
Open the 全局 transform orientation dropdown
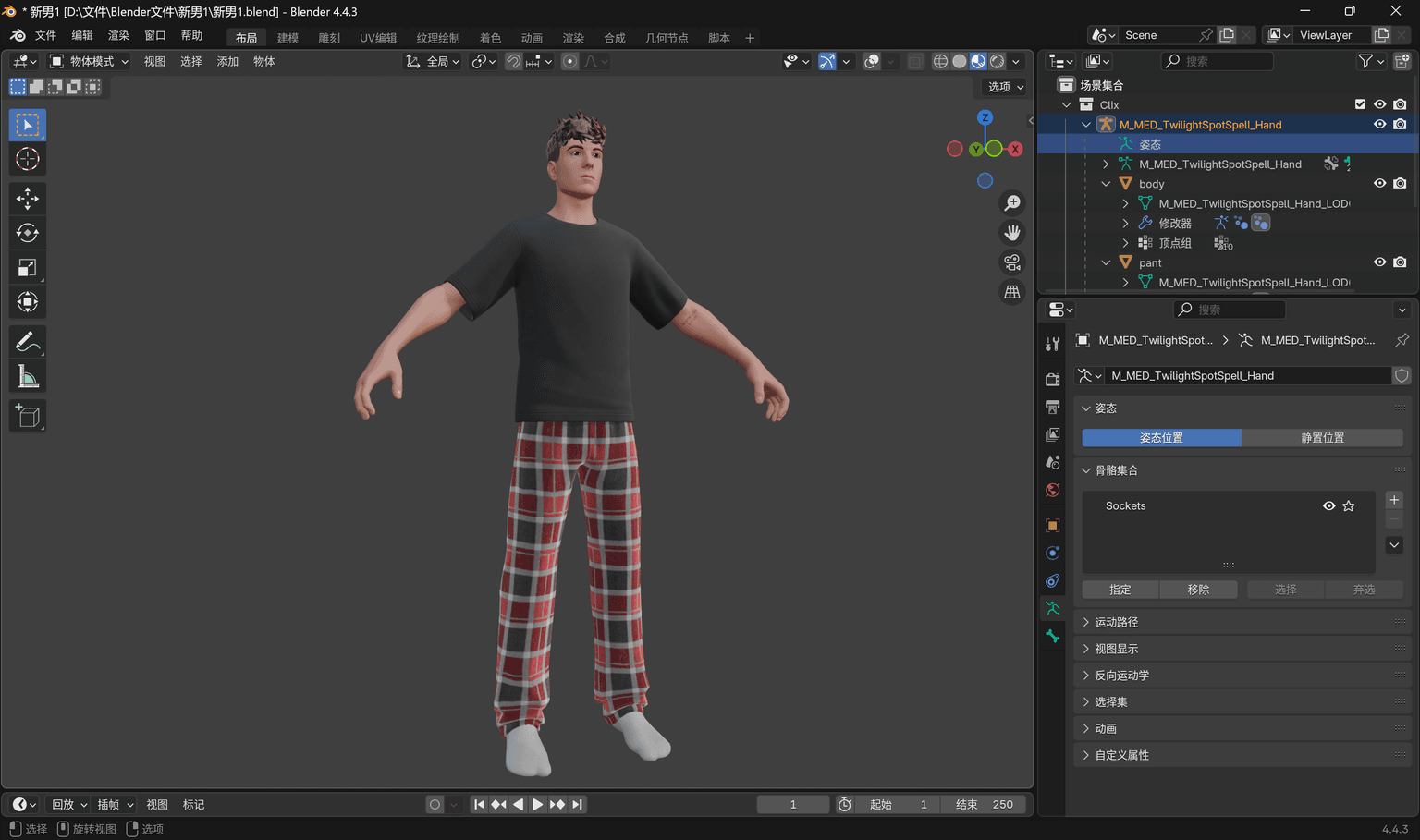tap(433, 61)
